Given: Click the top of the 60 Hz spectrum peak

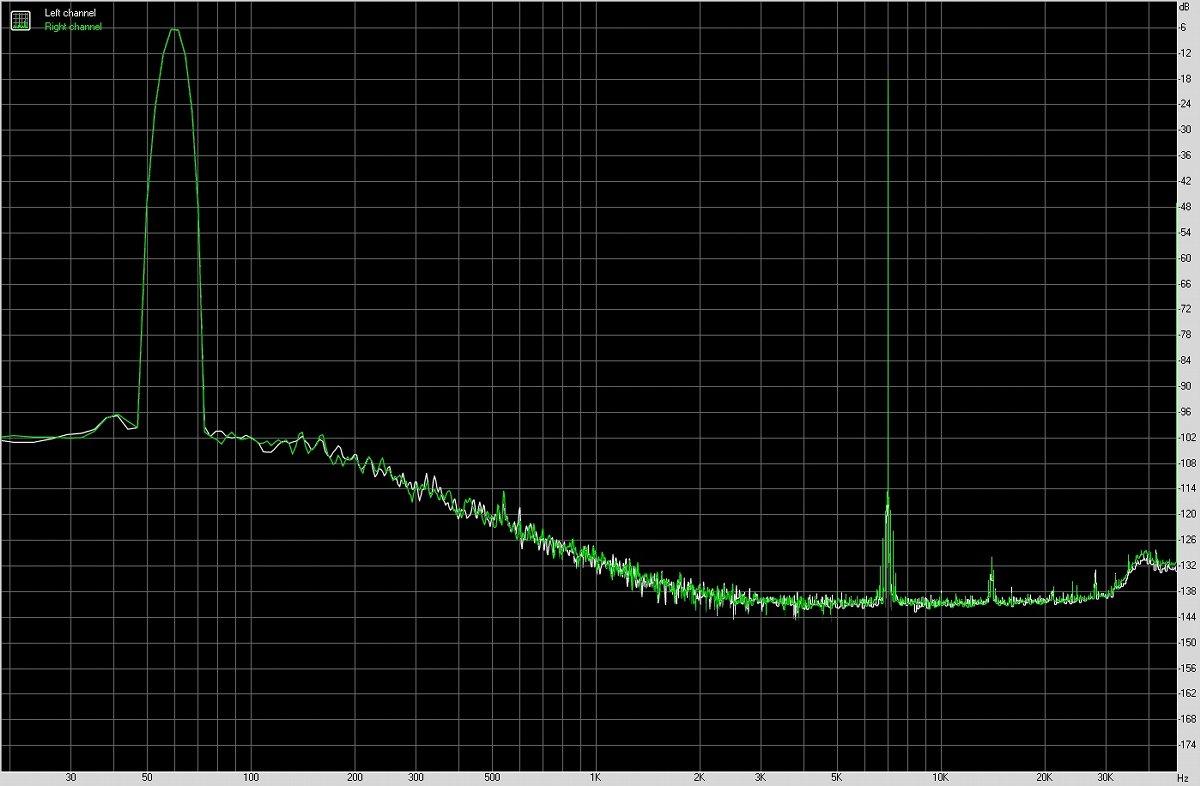Looking at the screenshot, I should [x=174, y=29].
